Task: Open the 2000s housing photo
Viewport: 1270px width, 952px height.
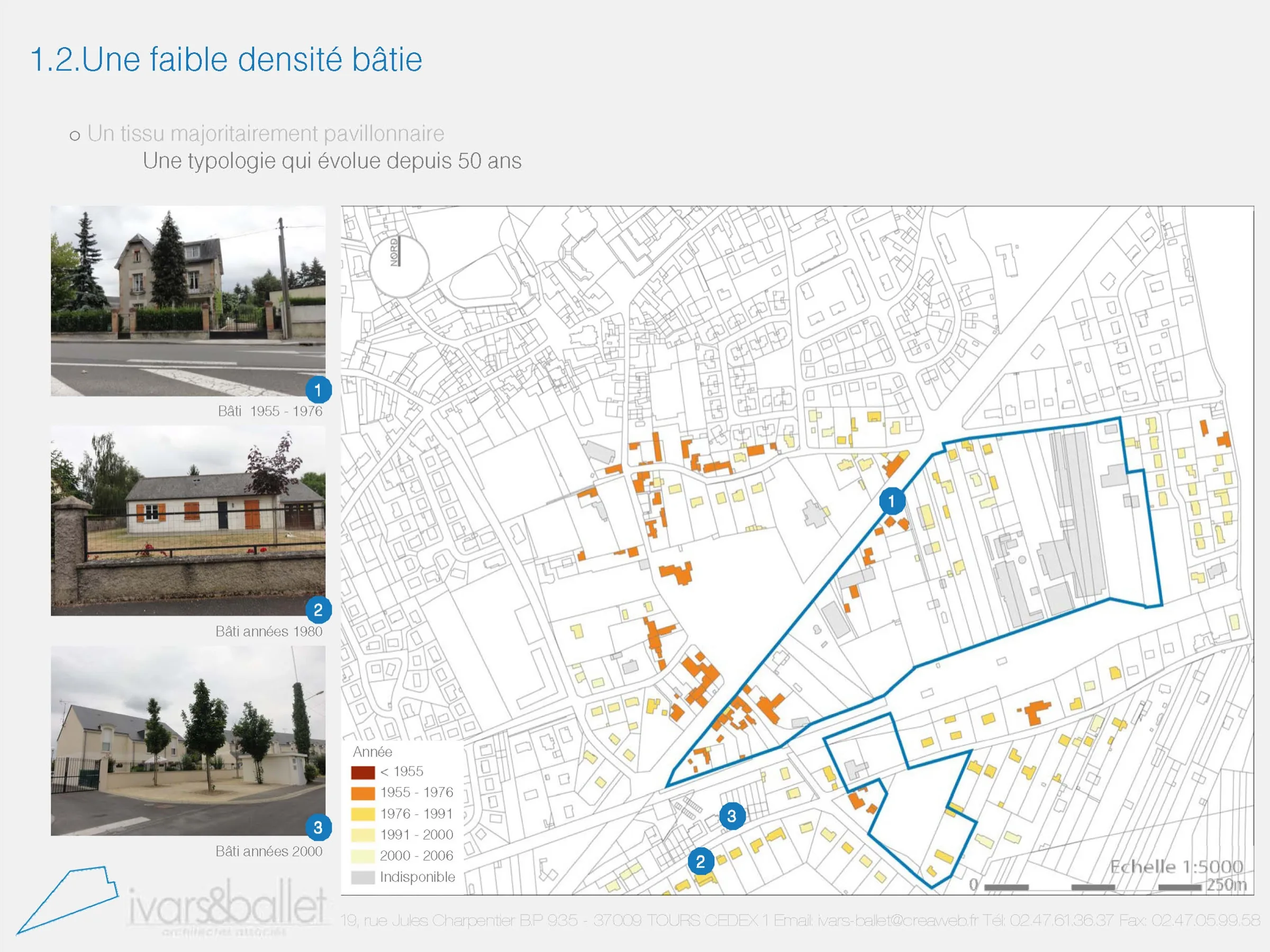Action: point(188,740)
